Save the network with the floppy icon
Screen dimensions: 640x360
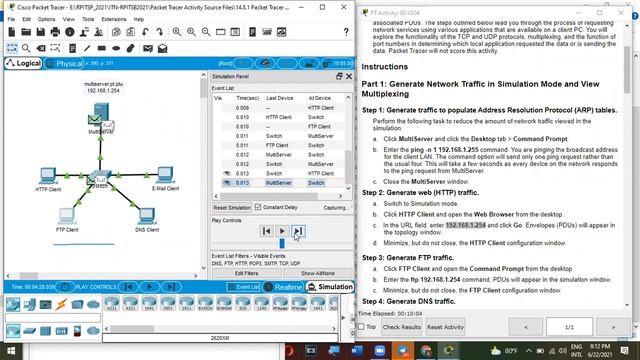click(x=40, y=32)
